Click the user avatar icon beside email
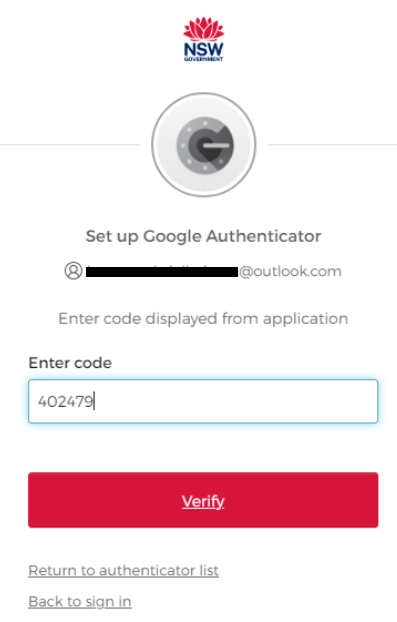397x622 pixels. click(x=73, y=271)
